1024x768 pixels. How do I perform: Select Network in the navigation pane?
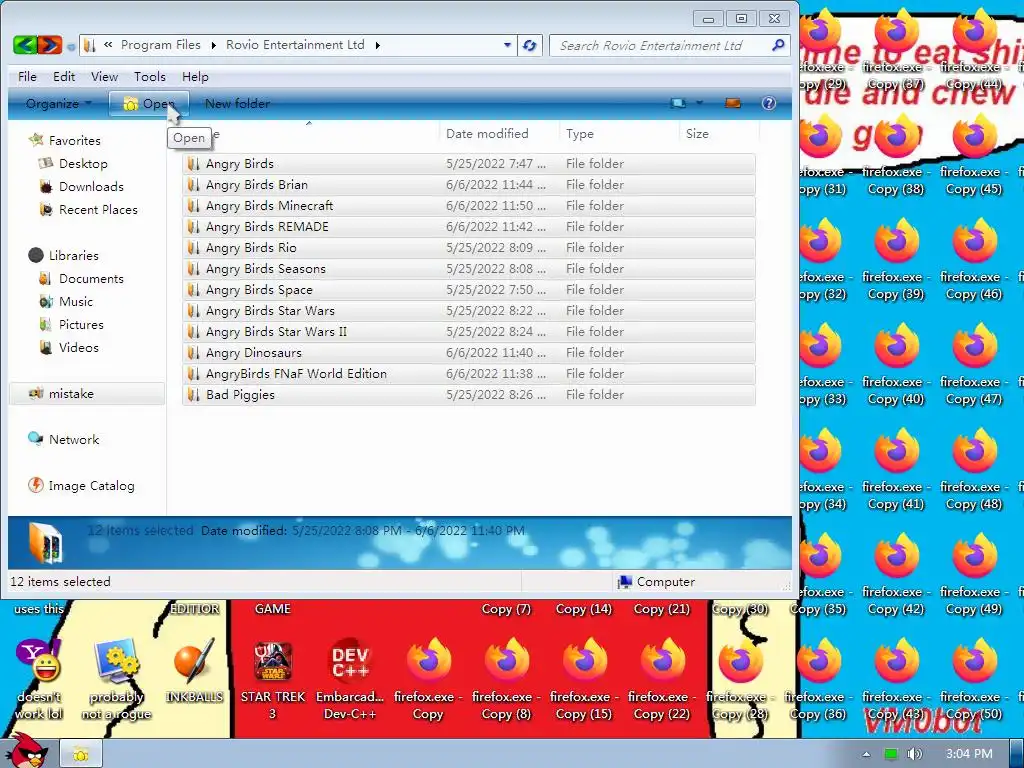click(x=74, y=440)
